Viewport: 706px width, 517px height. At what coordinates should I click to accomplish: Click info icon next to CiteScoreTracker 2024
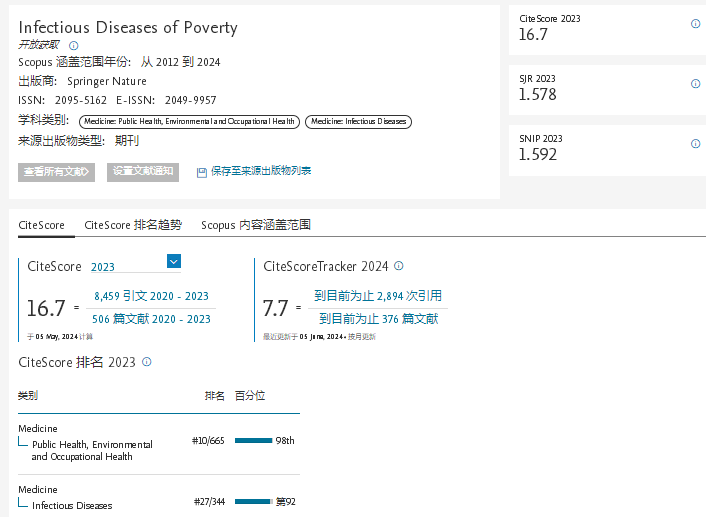pos(398,266)
